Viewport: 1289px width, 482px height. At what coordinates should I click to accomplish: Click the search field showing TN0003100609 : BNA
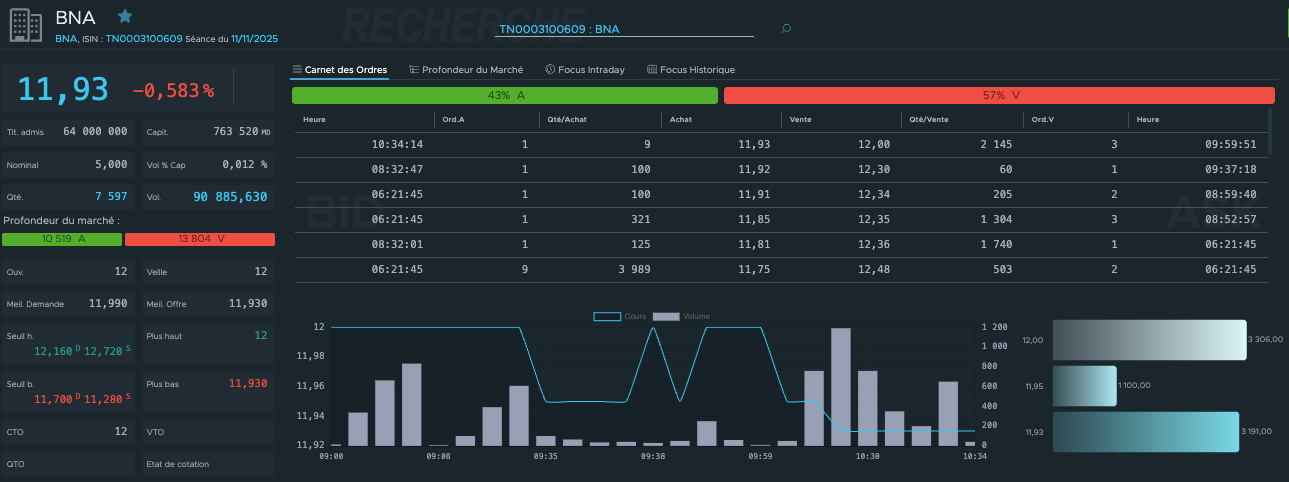624,29
